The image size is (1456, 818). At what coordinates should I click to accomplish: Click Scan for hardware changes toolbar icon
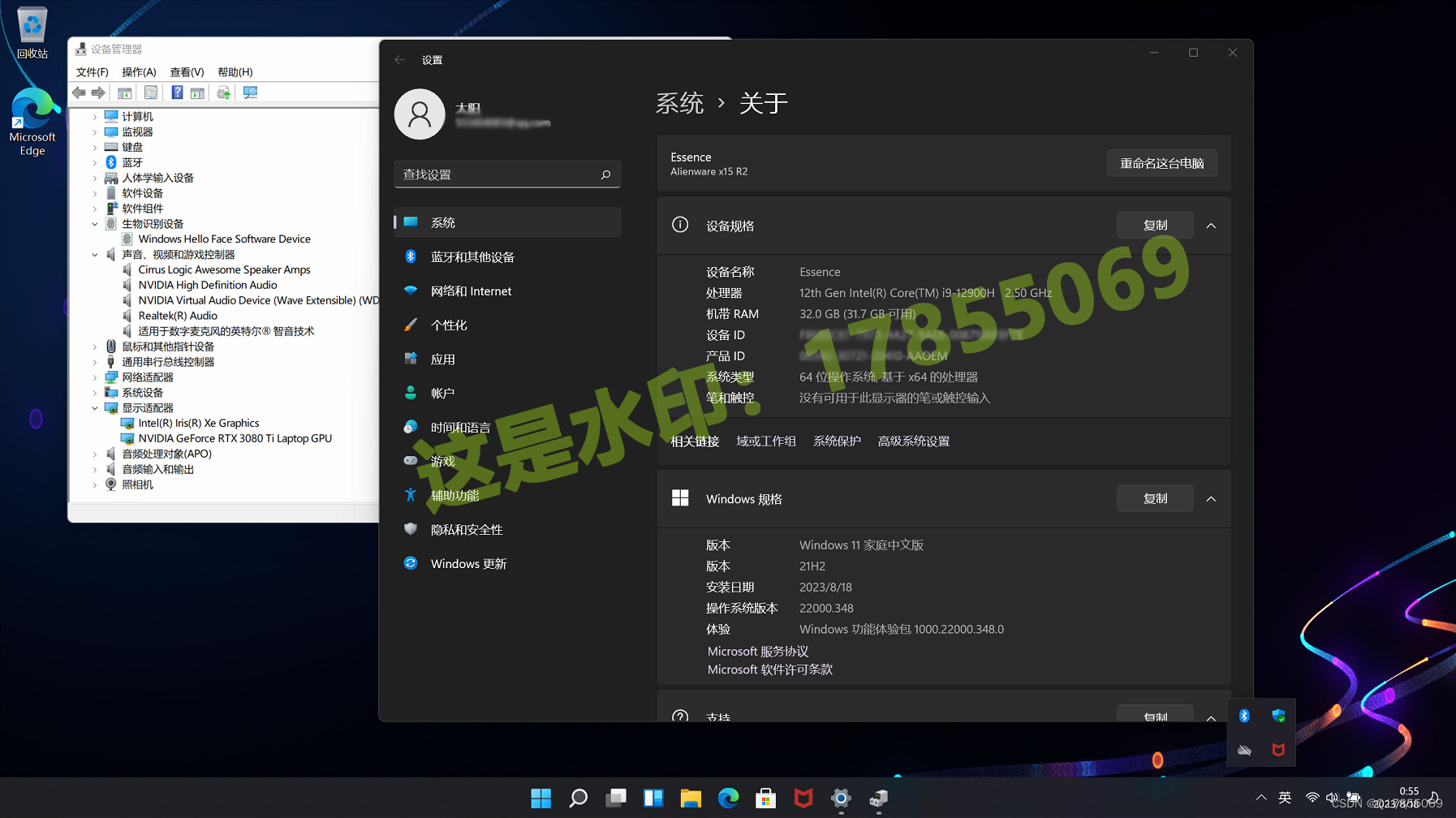[x=250, y=93]
